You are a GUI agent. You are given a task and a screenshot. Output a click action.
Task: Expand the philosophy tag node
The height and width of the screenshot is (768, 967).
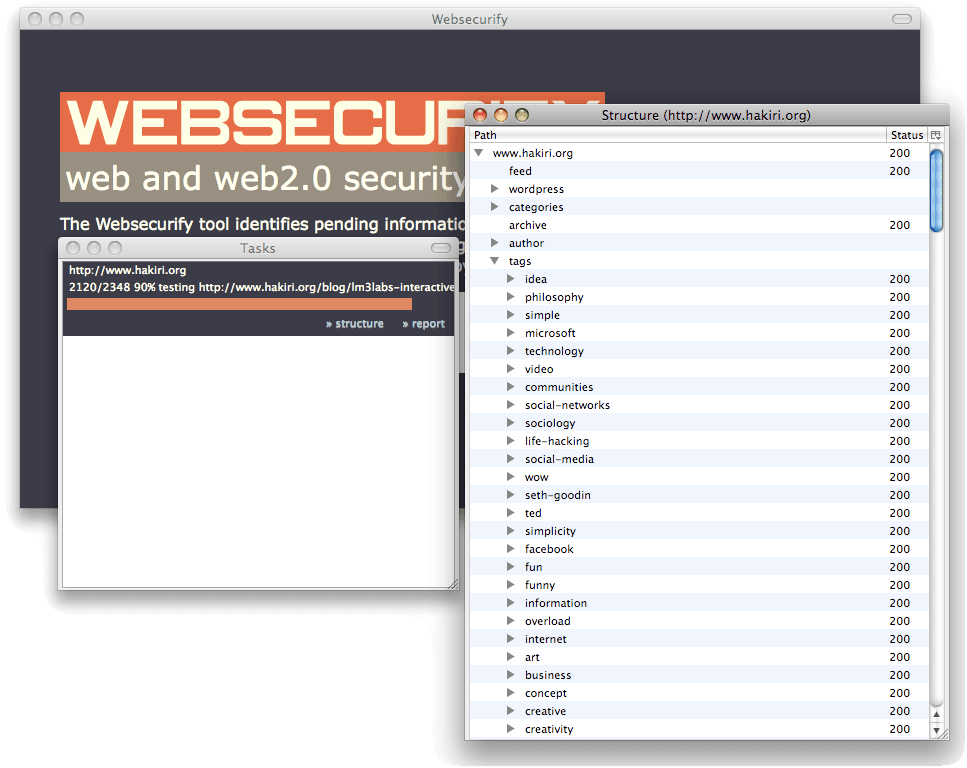pyautogui.click(x=511, y=296)
